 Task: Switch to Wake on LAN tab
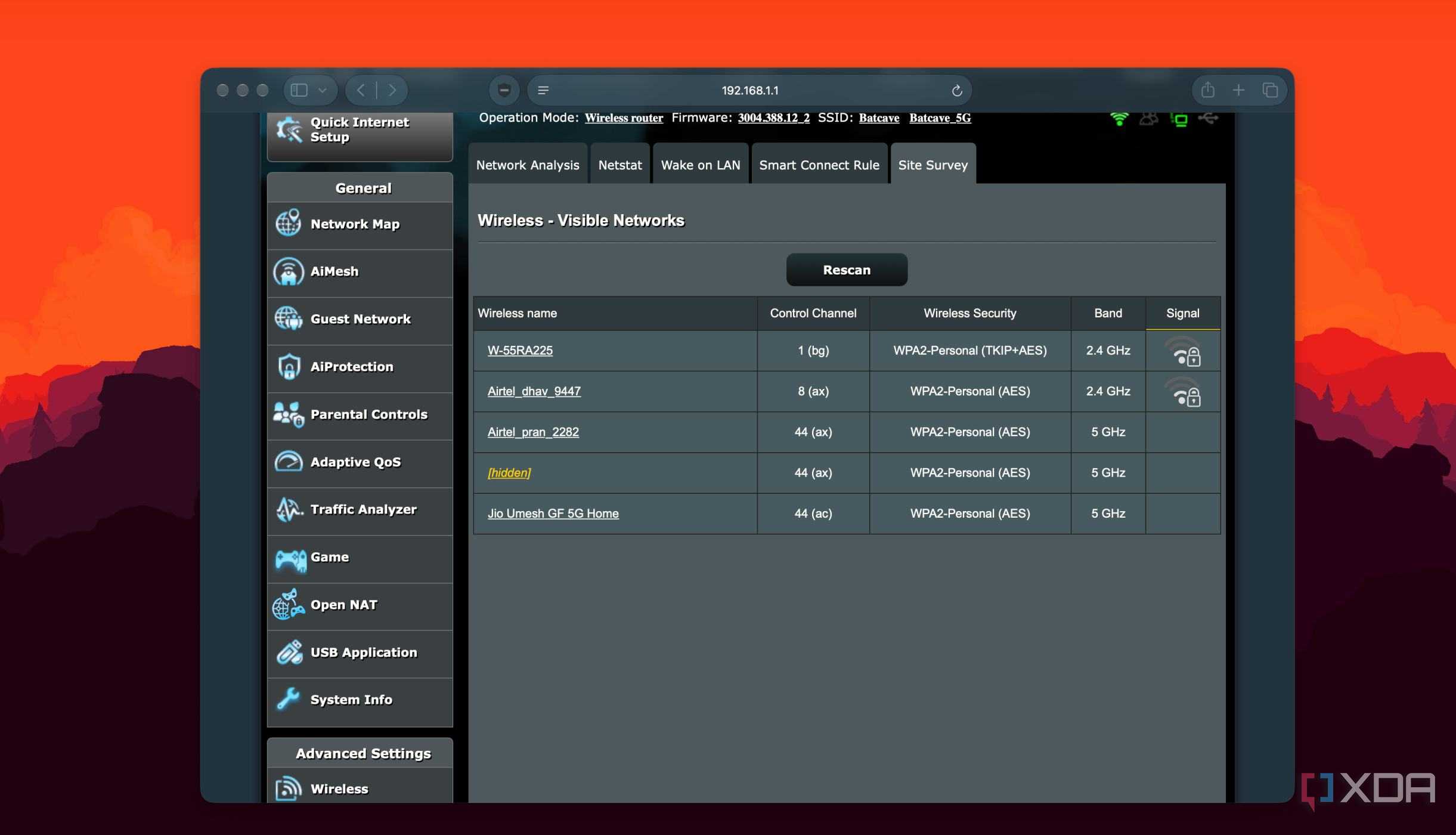click(x=701, y=165)
